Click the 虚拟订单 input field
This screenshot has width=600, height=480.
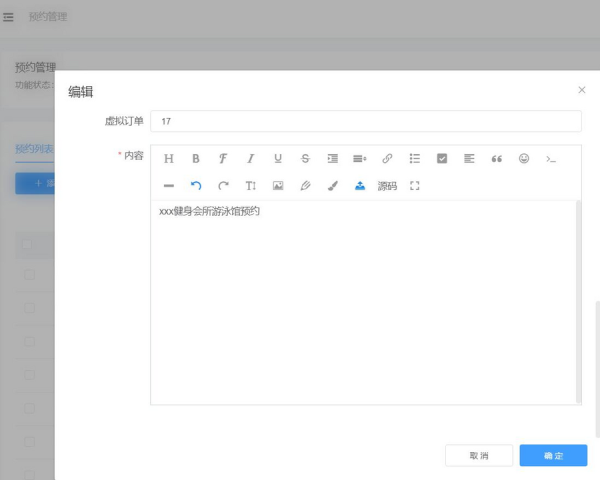366,121
